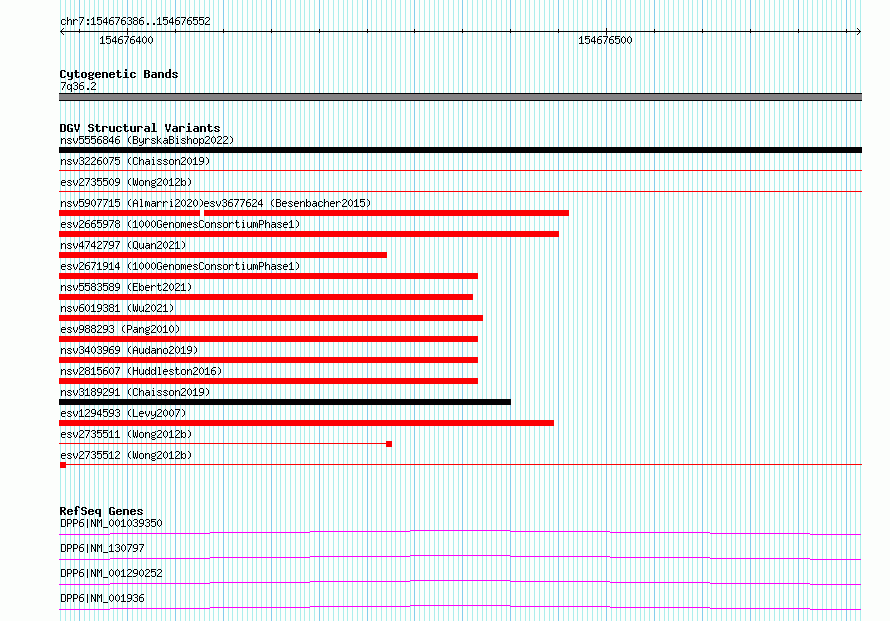890x621 pixels.
Task: Open nsv3403969 (Audano2019) variant label
Action: pos(129,350)
